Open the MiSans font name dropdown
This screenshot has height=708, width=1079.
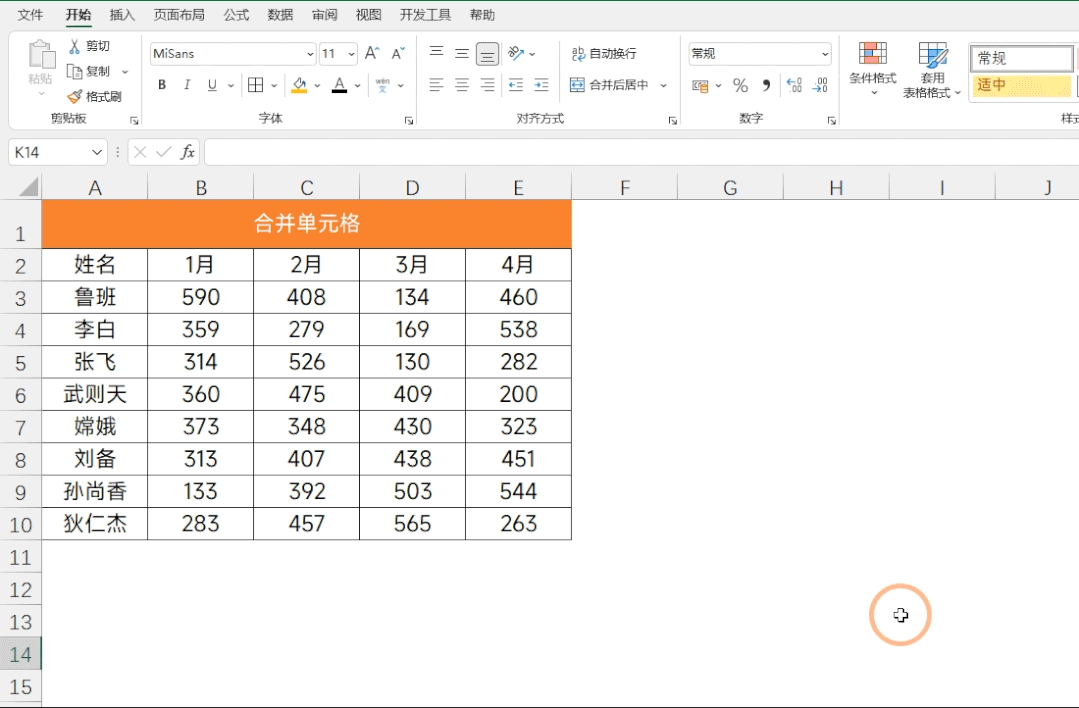pos(310,54)
